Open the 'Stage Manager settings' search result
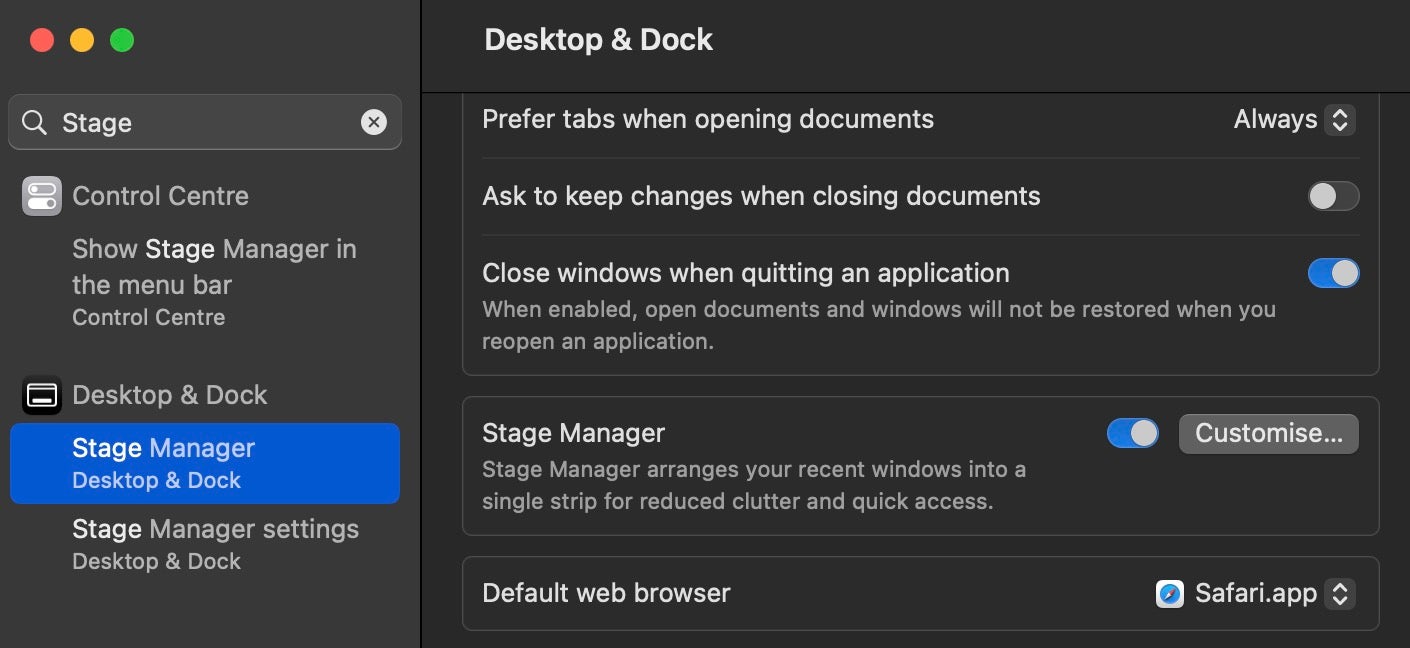 [214, 544]
